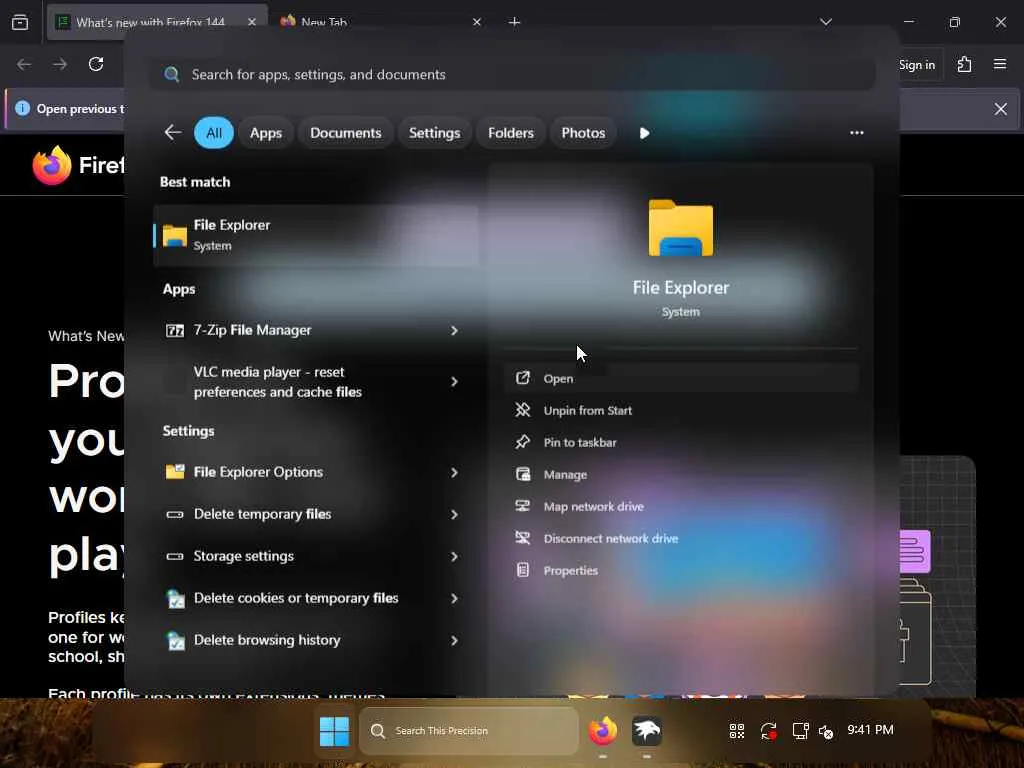The height and width of the screenshot is (768, 1024).
Task: Click the Delete cookies or temporary files icon
Action: click(x=175, y=598)
